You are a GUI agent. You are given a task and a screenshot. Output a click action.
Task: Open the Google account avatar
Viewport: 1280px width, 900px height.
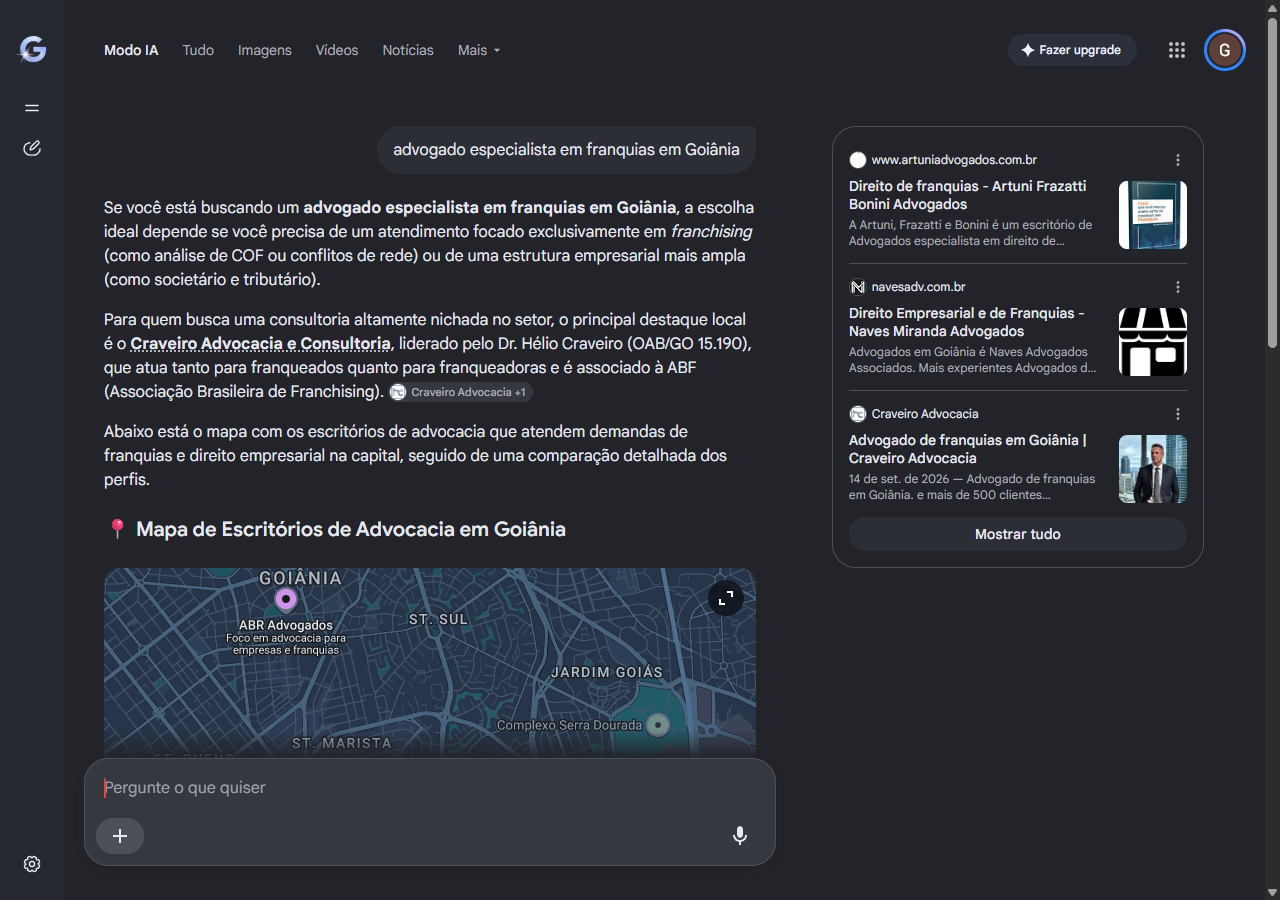[1225, 50]
